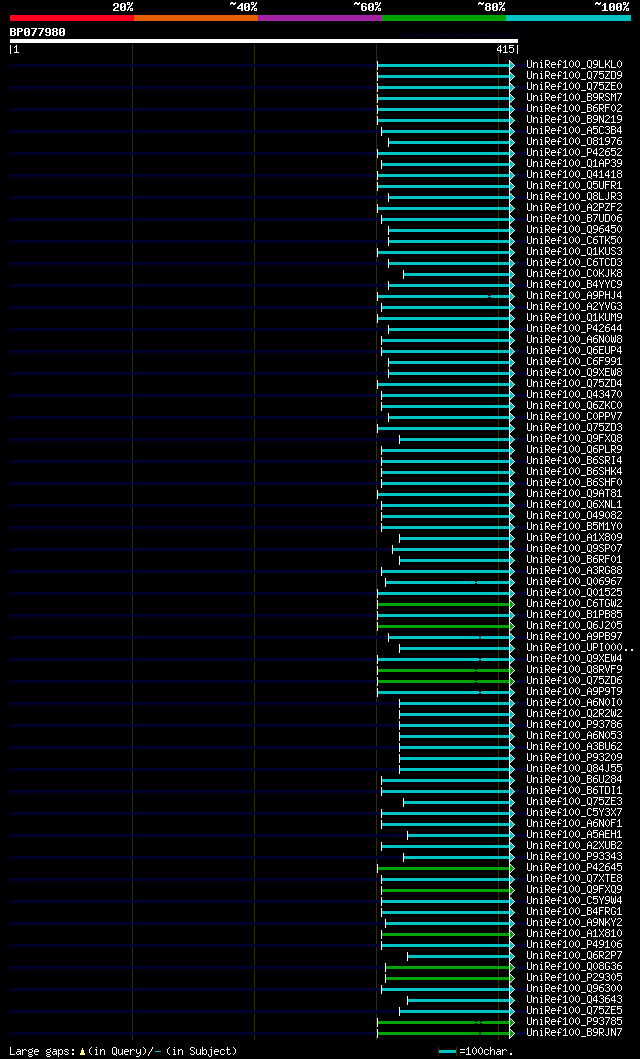Select the truncated hit UniRef100_UPI000..

[580, 648]
